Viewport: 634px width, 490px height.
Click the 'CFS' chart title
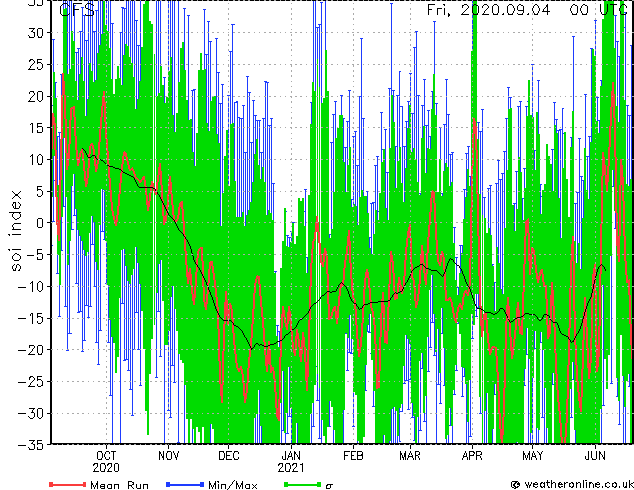point(76,9)
